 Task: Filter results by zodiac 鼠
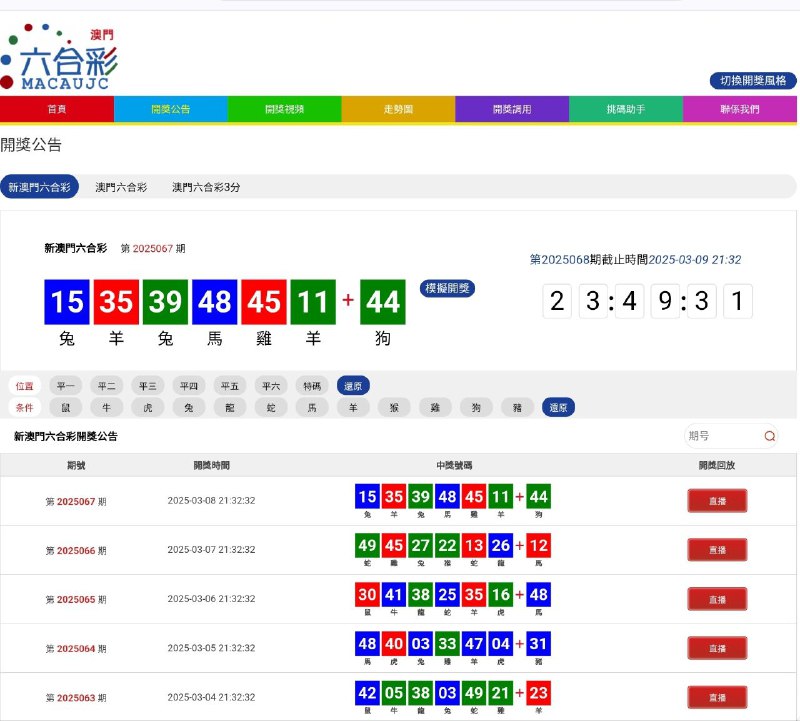(66, 407)
